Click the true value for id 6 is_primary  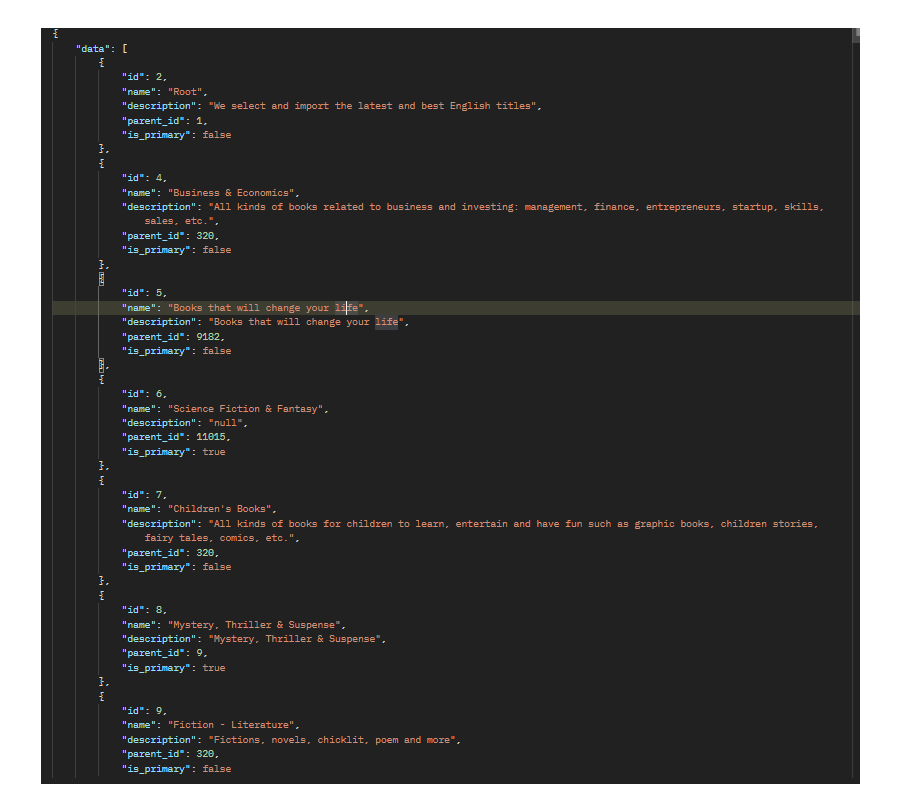(214, 452)
